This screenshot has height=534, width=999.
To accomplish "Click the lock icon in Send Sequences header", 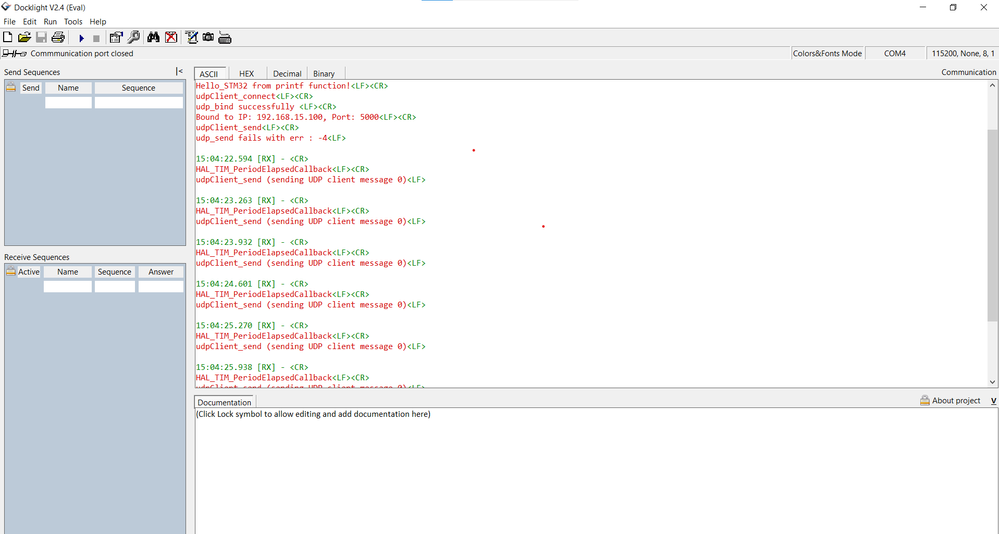I will point(11,88).
